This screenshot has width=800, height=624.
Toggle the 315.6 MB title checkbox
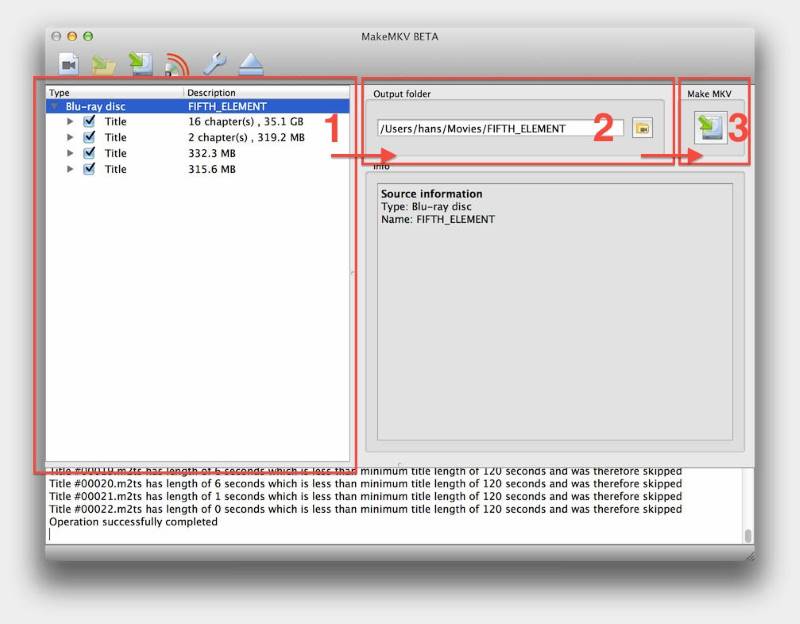(89, 169)
